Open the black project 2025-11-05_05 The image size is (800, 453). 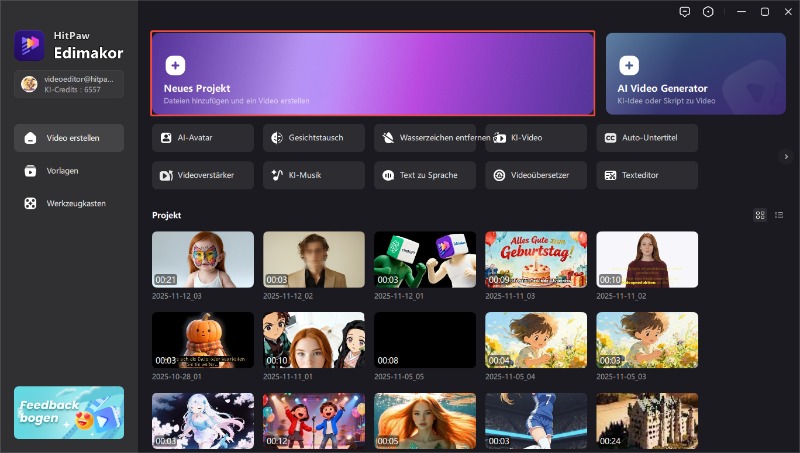(425, 340)
